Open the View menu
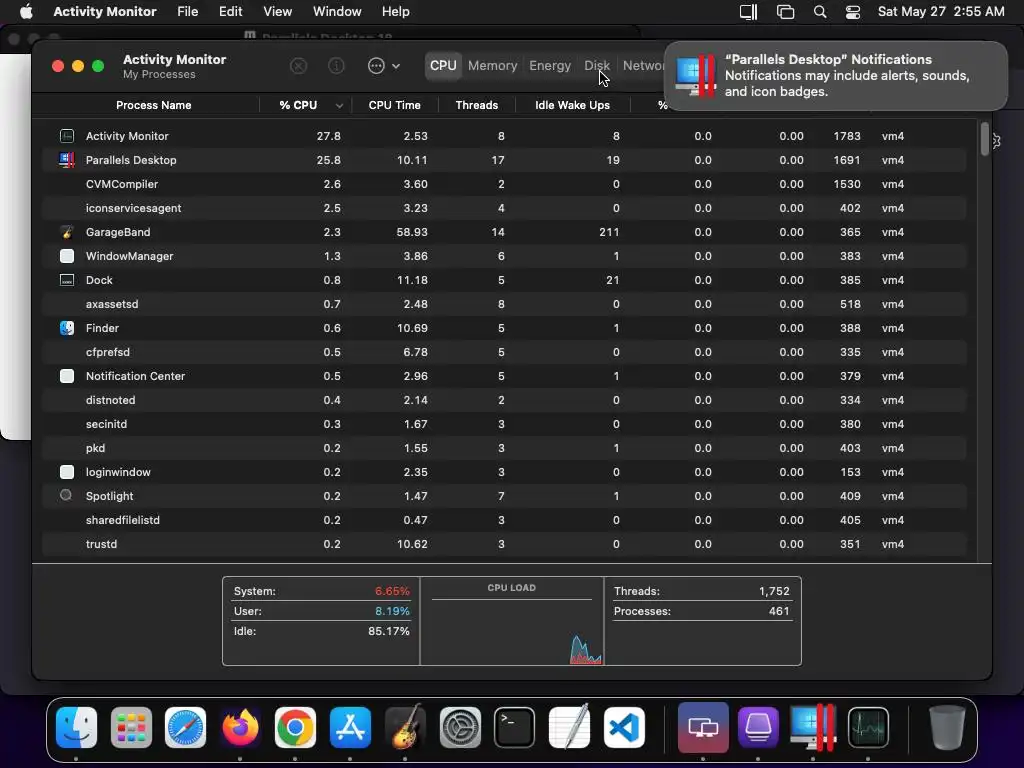Viewport: 1024px width, 768px height. (278, 11)
